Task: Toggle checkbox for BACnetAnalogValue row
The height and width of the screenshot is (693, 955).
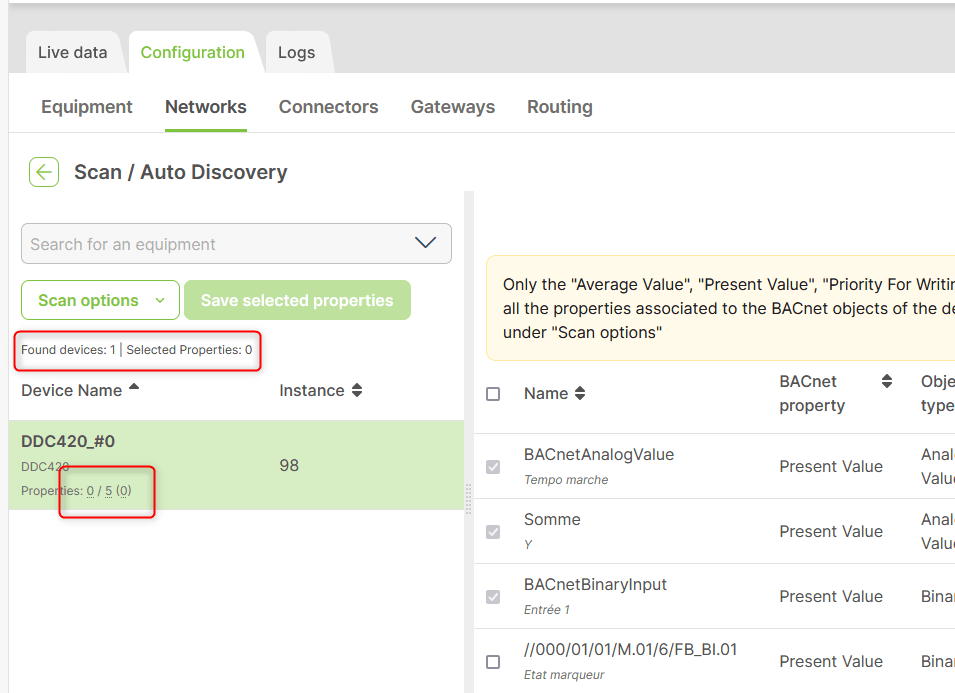Action: (x=493, y=467)
